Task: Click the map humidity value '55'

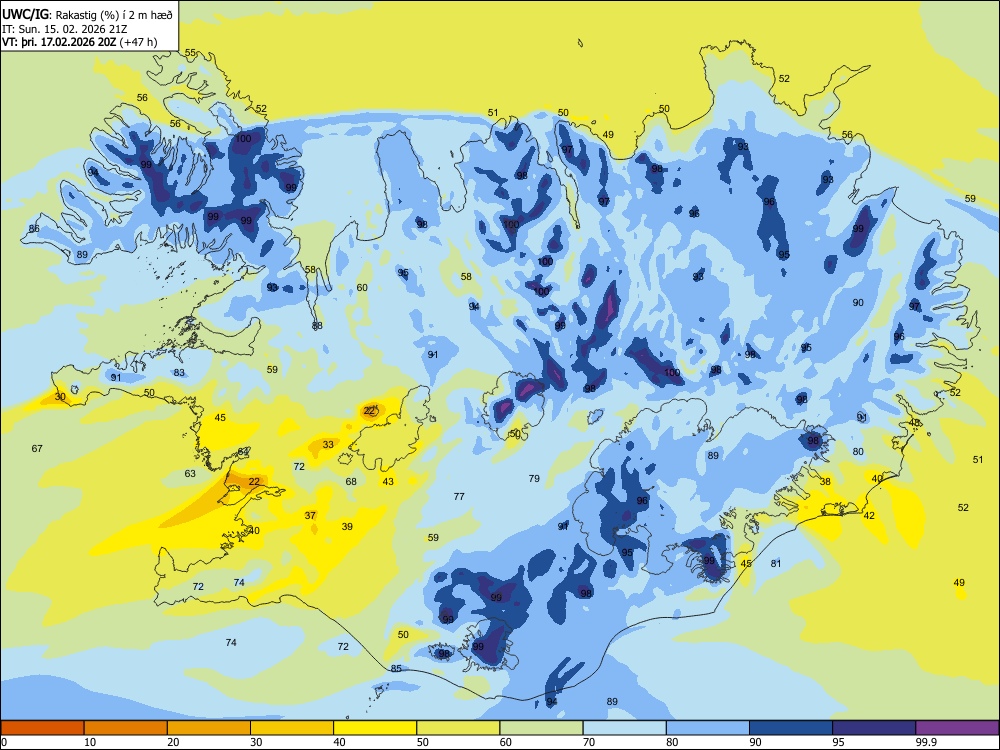Action: coord(190,53)
